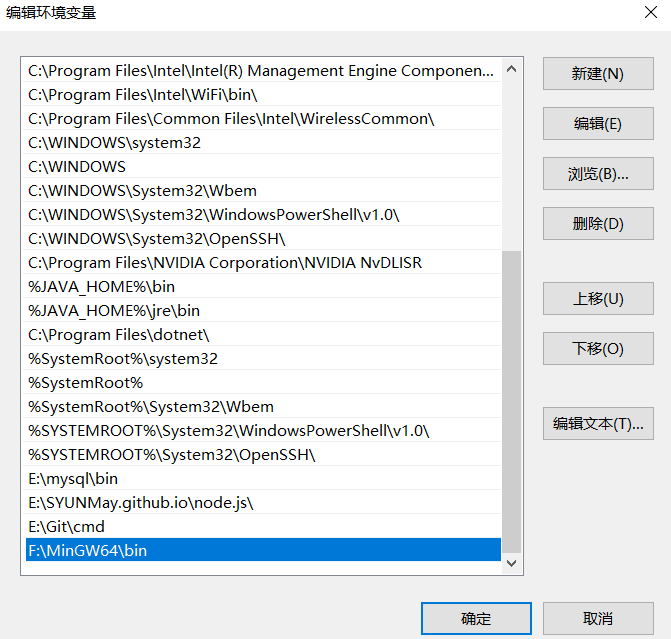This screenshot has width=671, height=639.
Task: Select E:\SYUNMay.github.io\node.js\ entry
Action: click(263, 502)
